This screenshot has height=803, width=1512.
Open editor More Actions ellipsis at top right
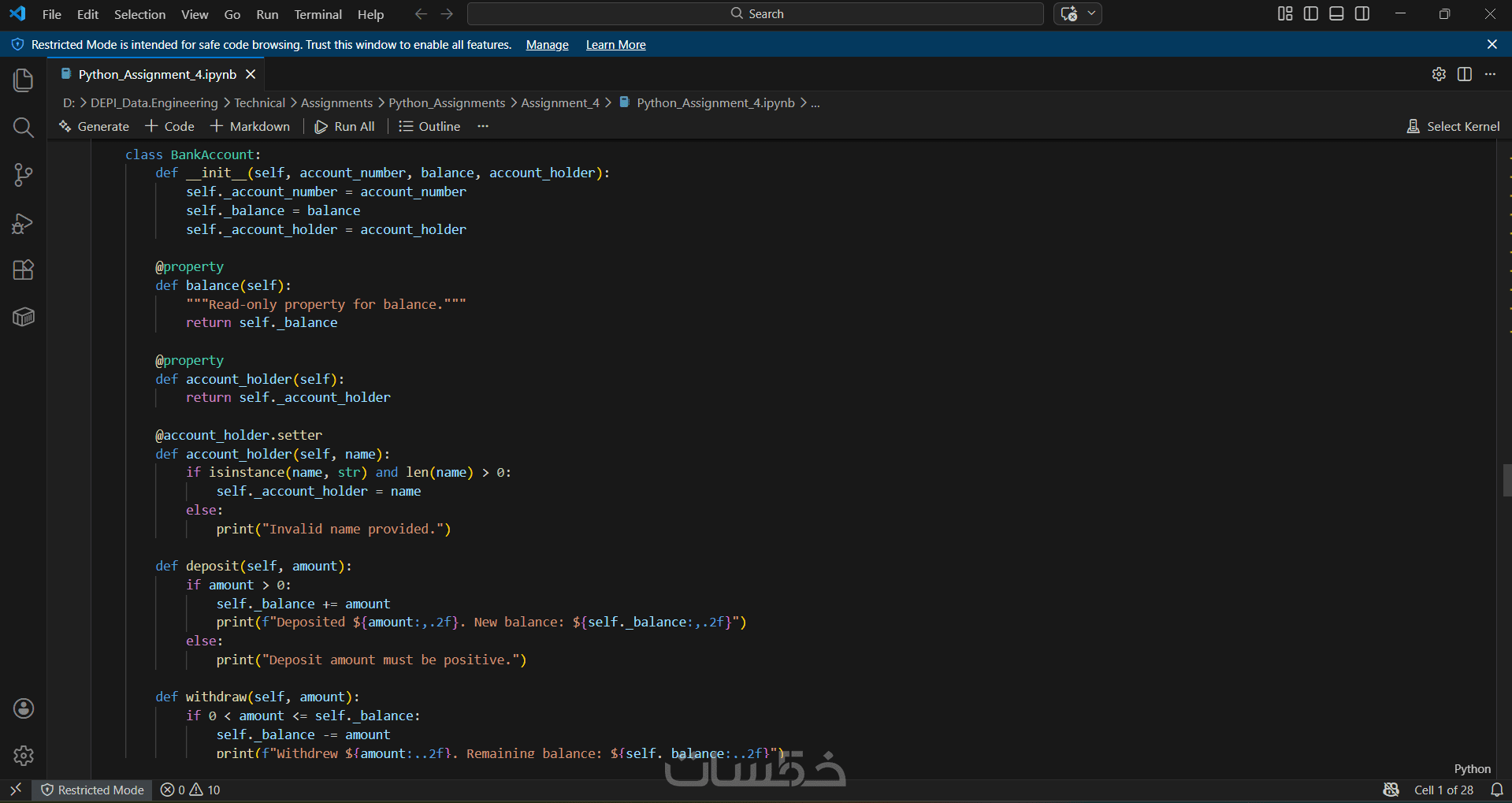[1490, 74]
